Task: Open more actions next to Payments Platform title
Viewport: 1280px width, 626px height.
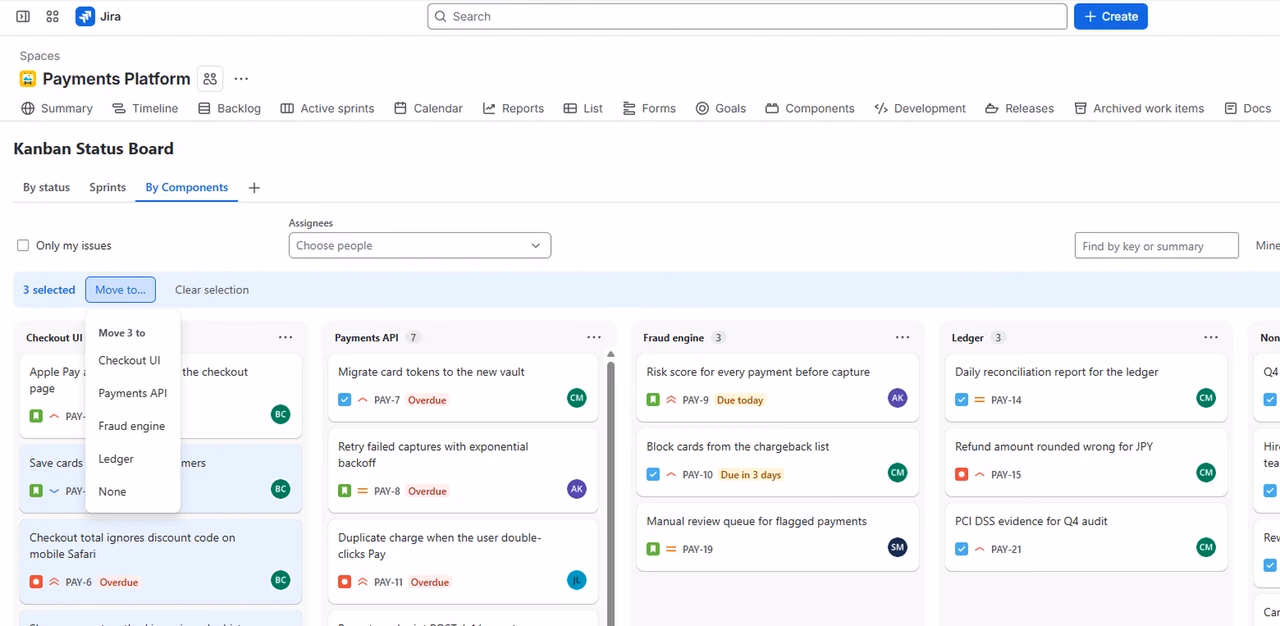Action: click(x=241, y=79)
